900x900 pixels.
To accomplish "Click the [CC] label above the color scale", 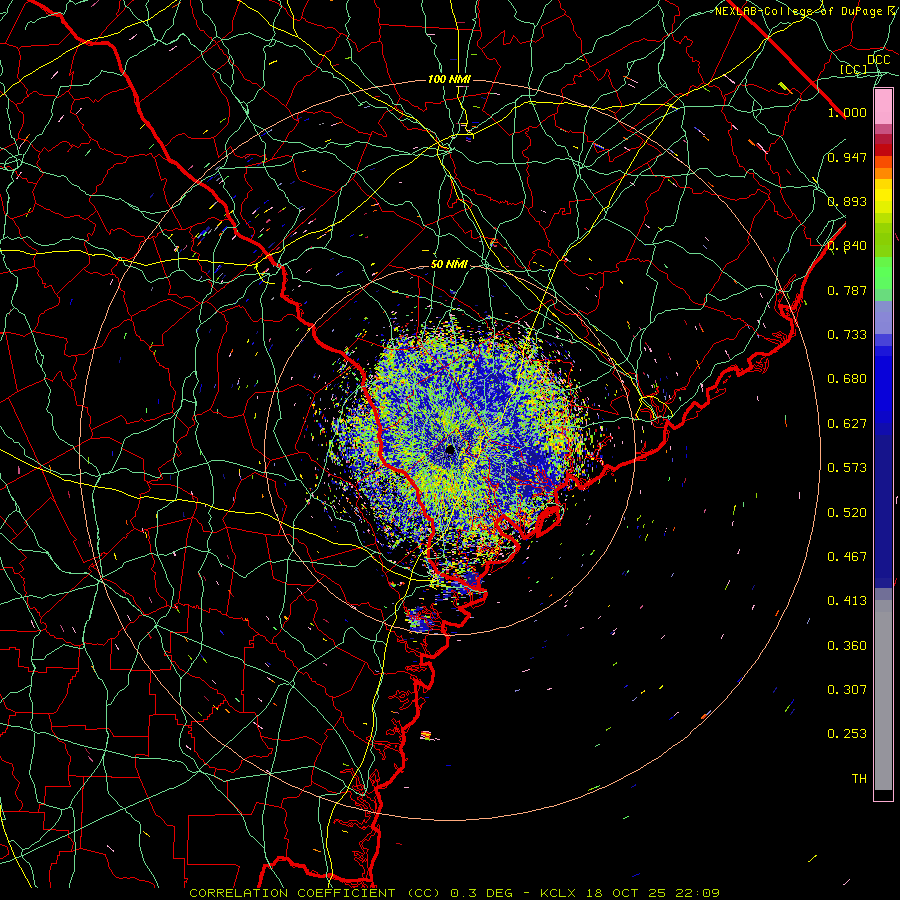I will (x=854, y=69).
